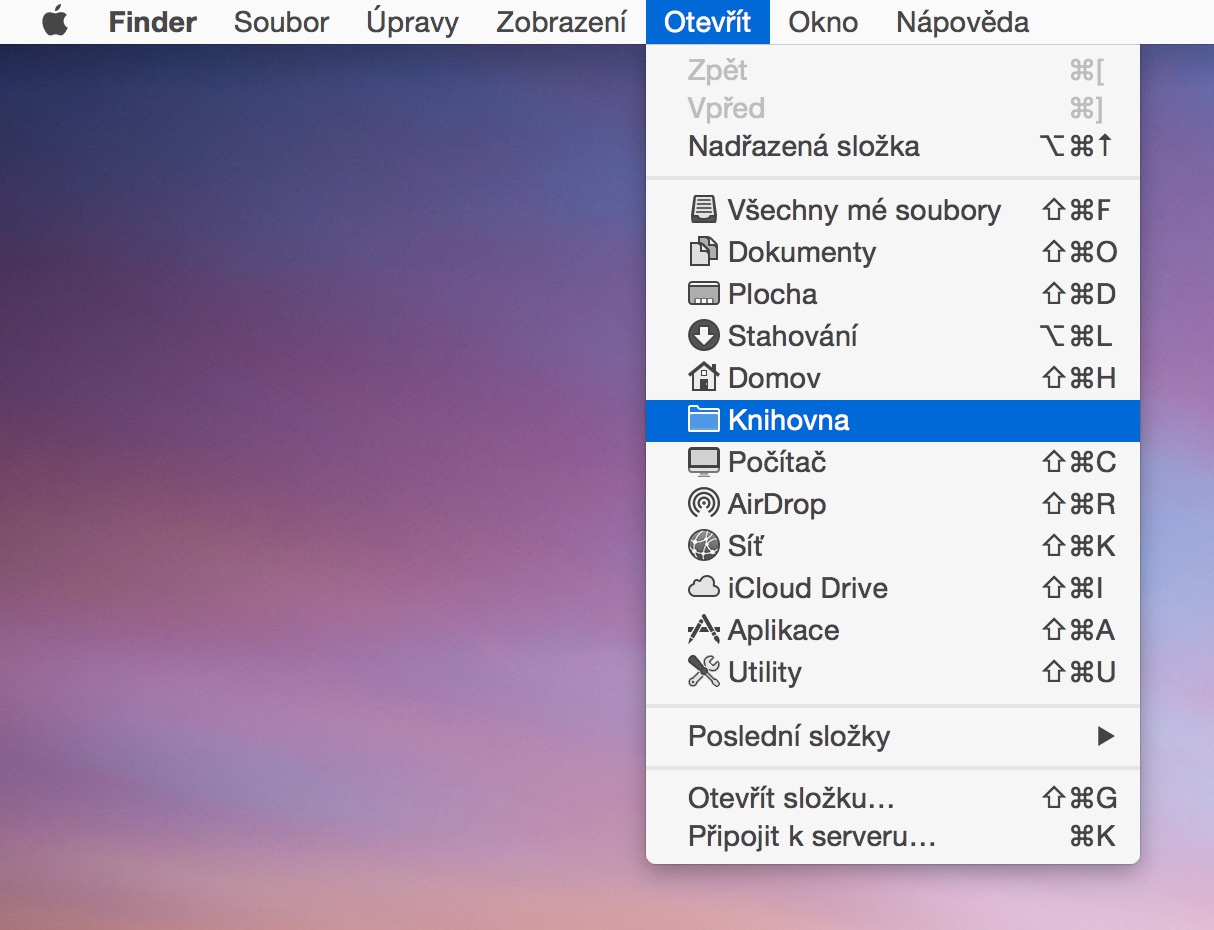Select the Plocha label in menu
Screen dimensions: 1214x930
click(773, 294)
